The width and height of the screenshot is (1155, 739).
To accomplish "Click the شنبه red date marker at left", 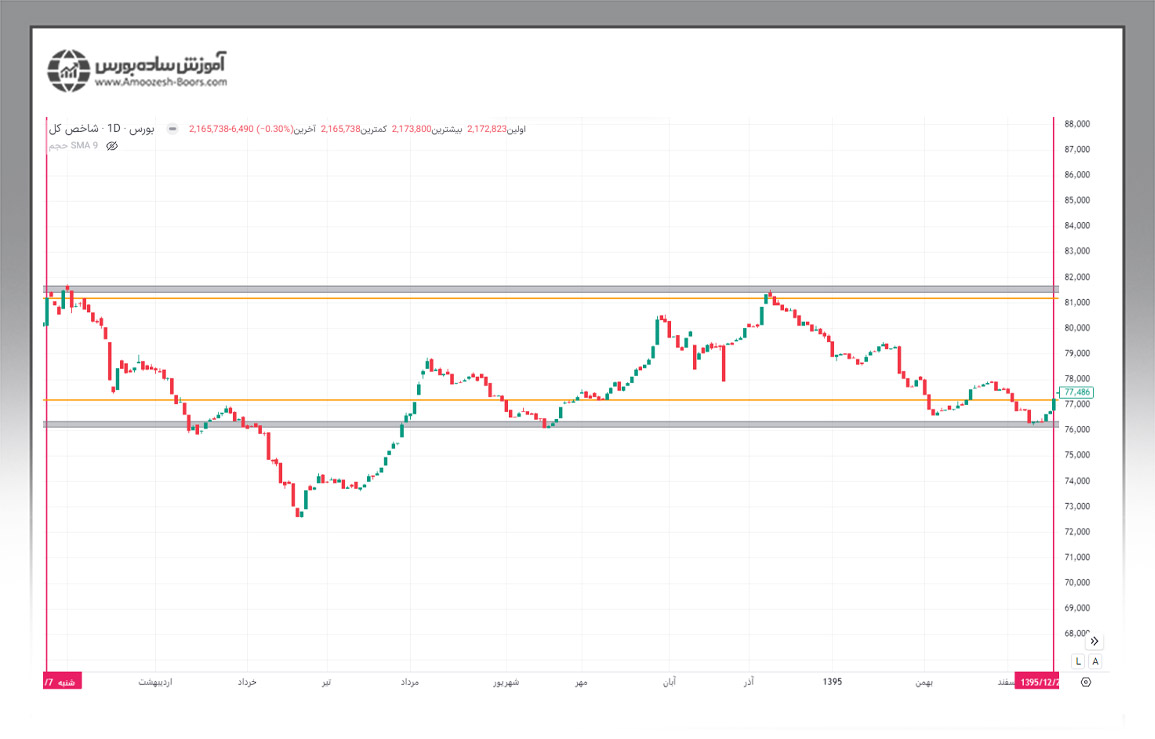I will [x=62, y=682].
